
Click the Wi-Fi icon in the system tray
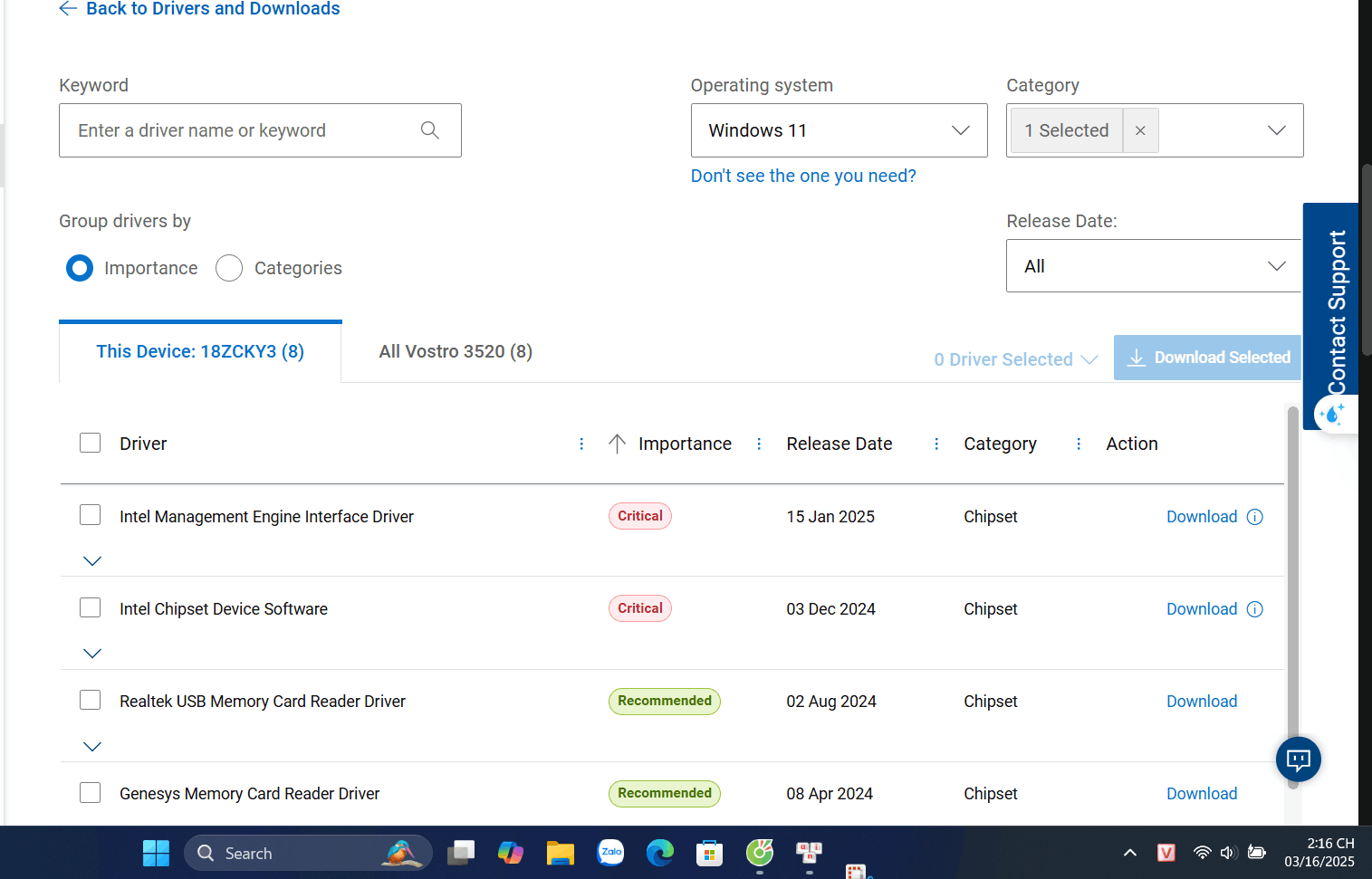(x=1202, y=852)
